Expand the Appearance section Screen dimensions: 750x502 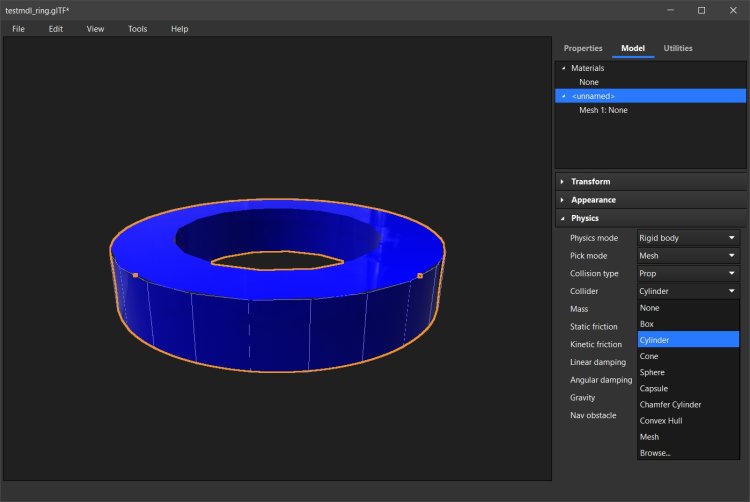click(x=593, y=200)
